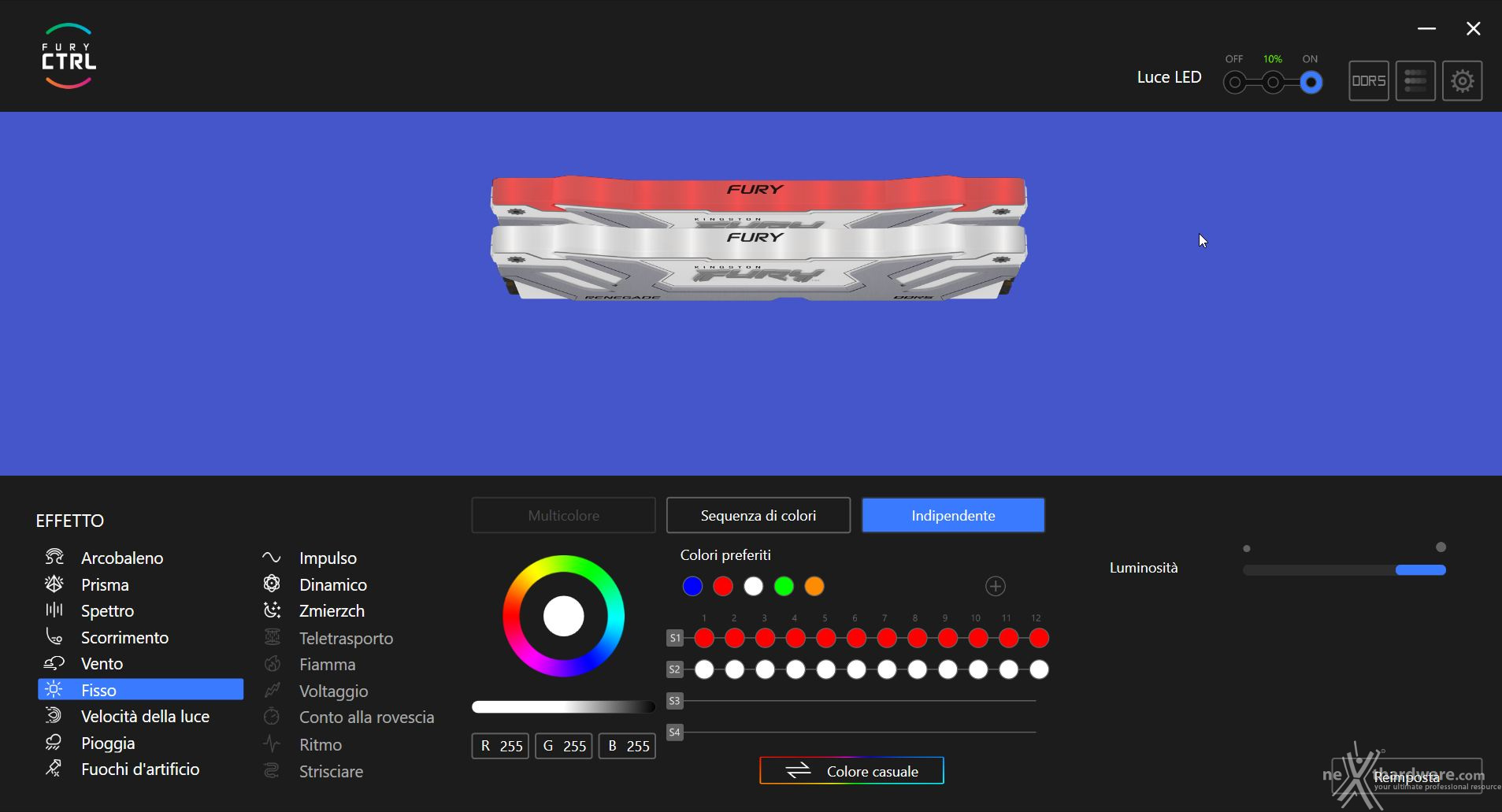Click the R value field

[x=500, y=746]
